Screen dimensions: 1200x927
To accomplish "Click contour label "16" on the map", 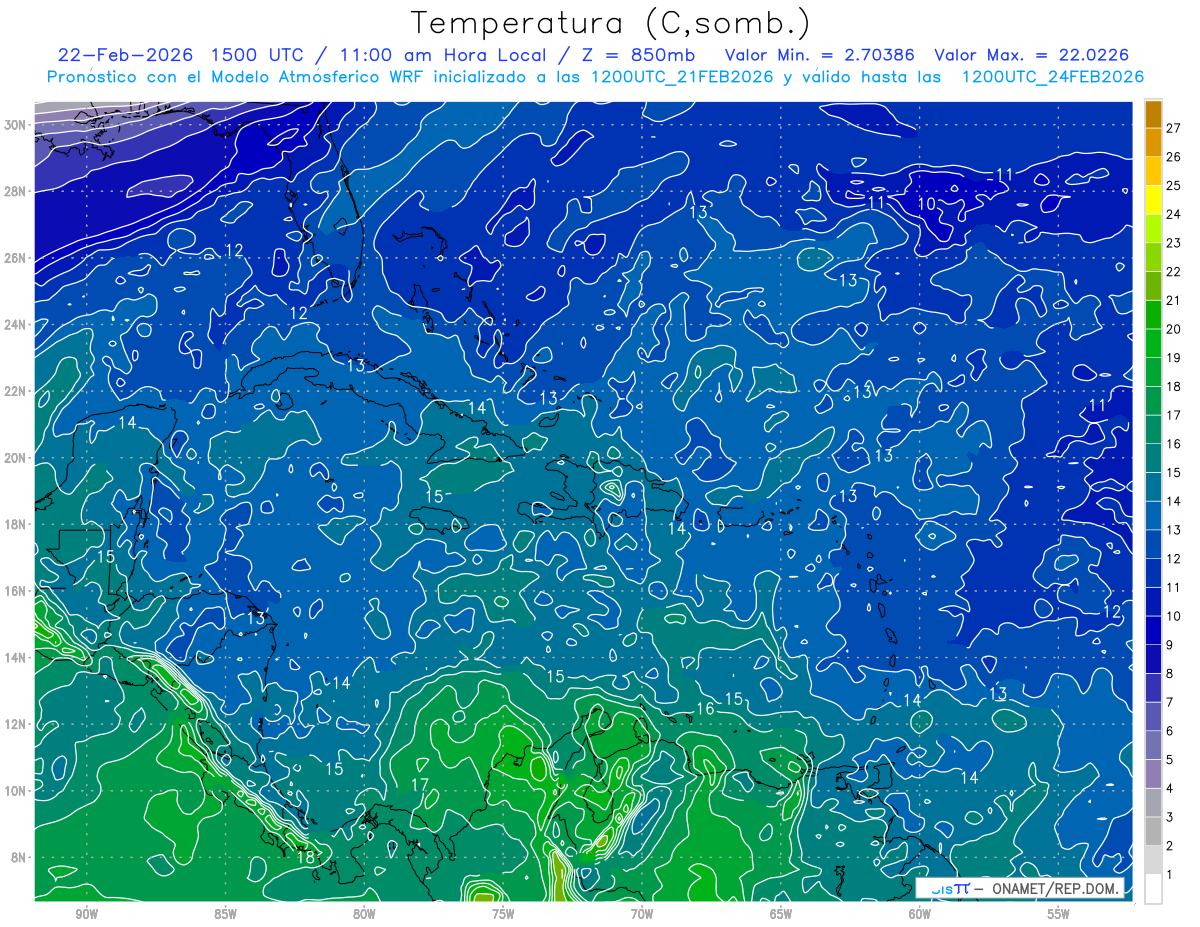I will coord(705,709).
